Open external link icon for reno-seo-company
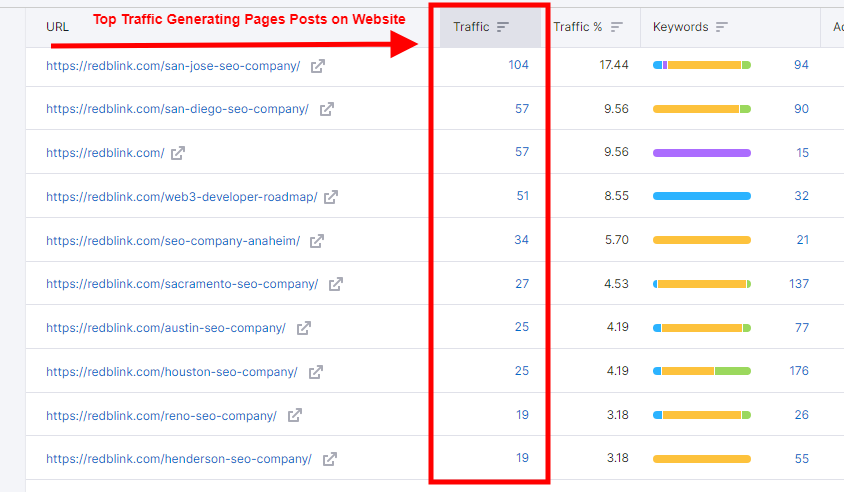The height and width of the screenshot is (492, 844). (x=294, y=416)
